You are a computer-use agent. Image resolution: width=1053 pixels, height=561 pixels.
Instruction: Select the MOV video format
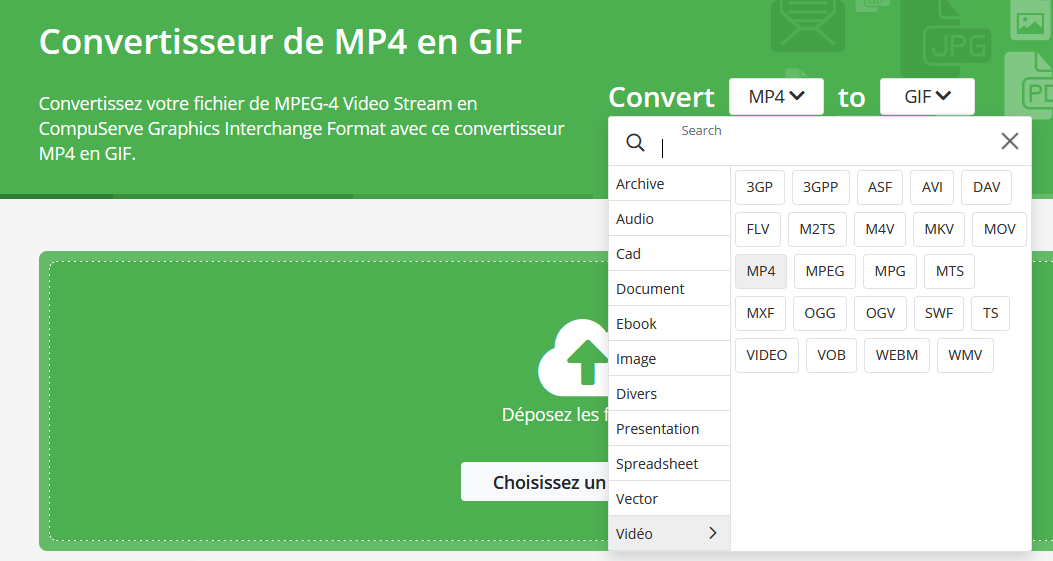999,229
